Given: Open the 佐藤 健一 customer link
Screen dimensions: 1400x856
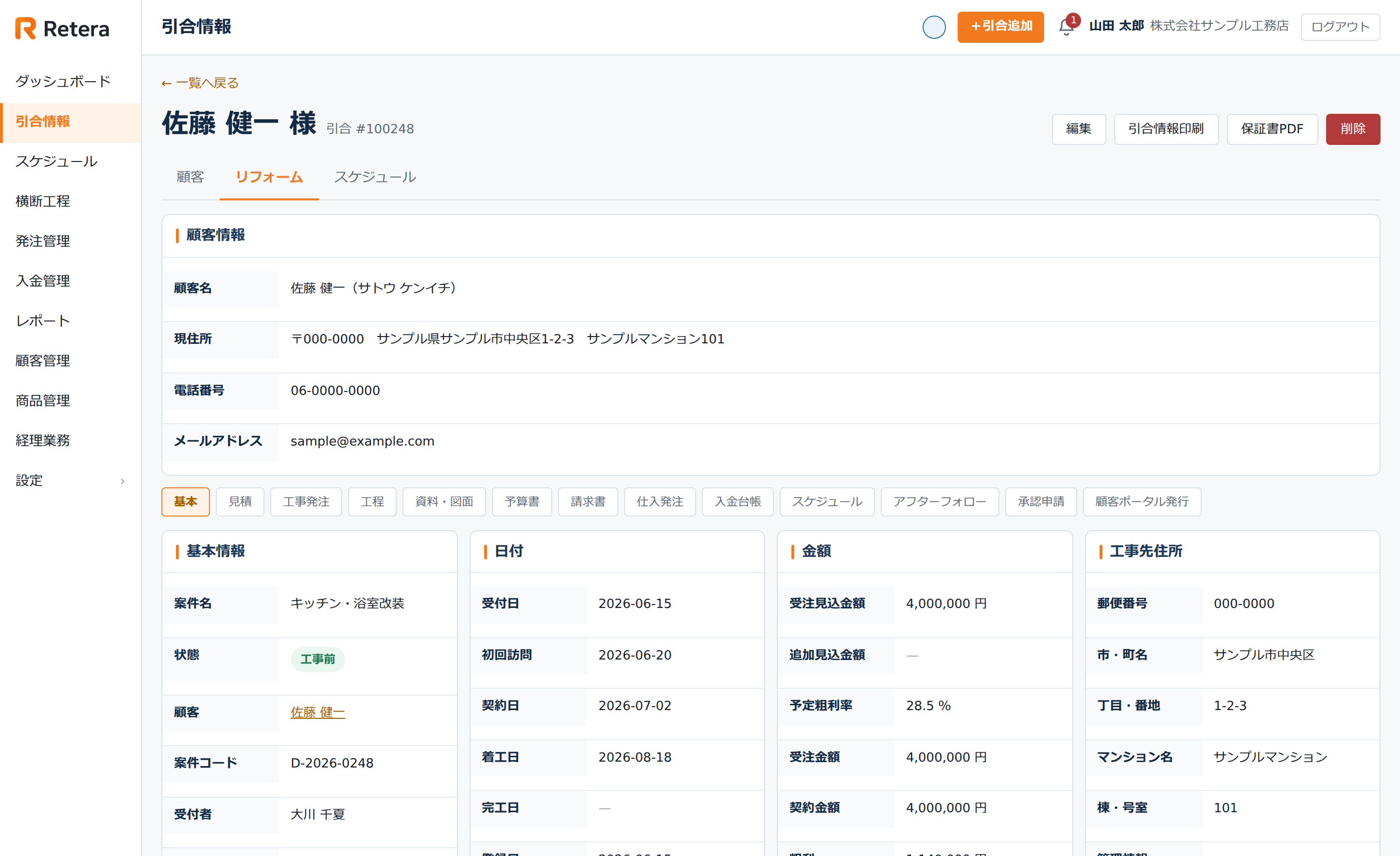Looking at the screenshot, I should coord(317,712).
